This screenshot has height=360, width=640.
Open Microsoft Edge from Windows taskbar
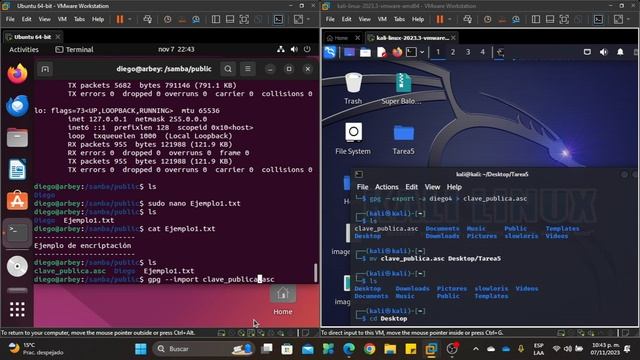tap(349, 349)
